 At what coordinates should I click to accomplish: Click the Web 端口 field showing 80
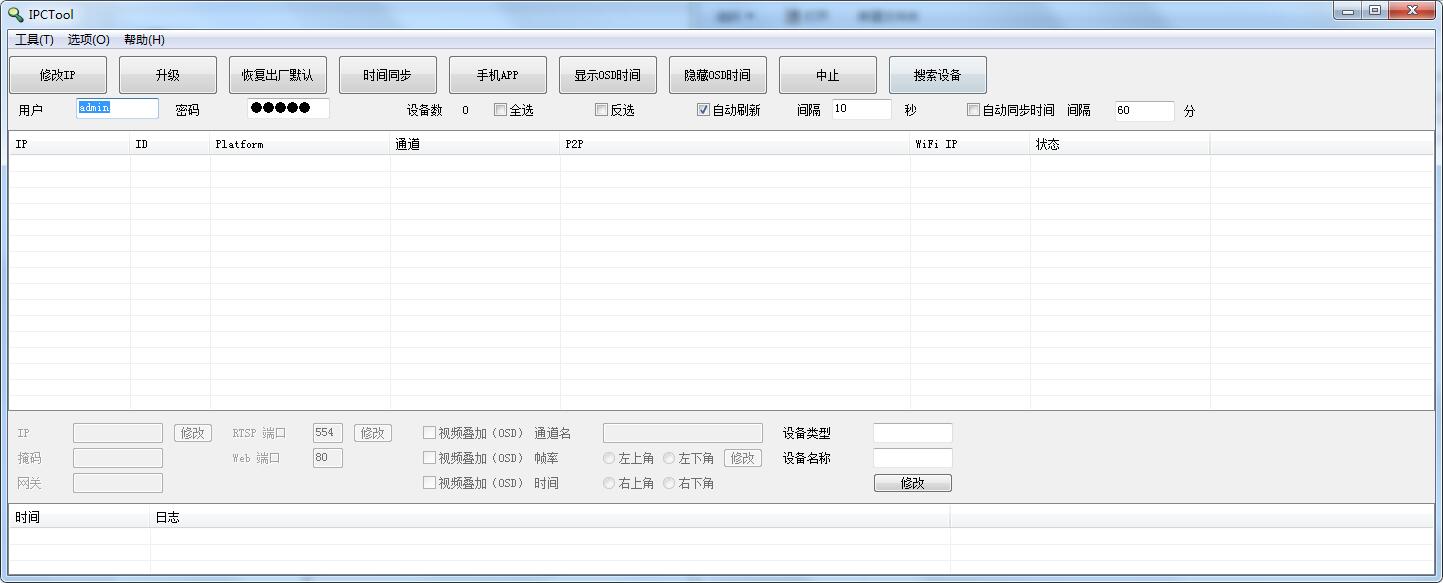pyautogui.click(x=328, y=458)
